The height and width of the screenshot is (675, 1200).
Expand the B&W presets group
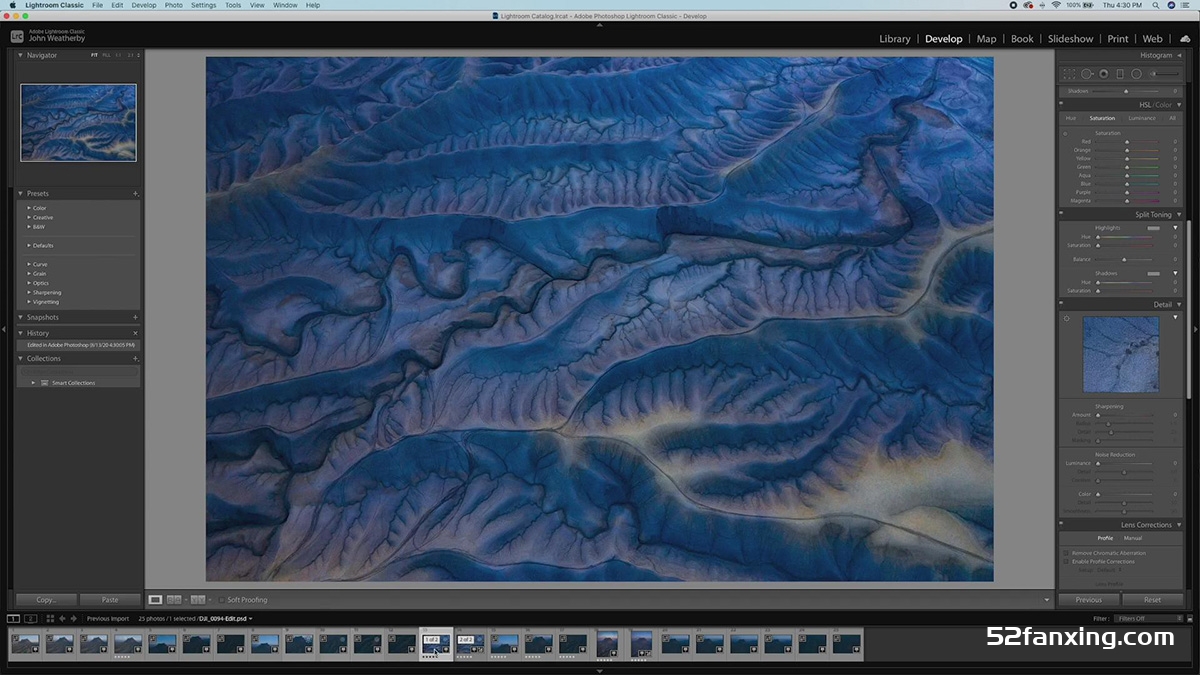coord(29,227)
